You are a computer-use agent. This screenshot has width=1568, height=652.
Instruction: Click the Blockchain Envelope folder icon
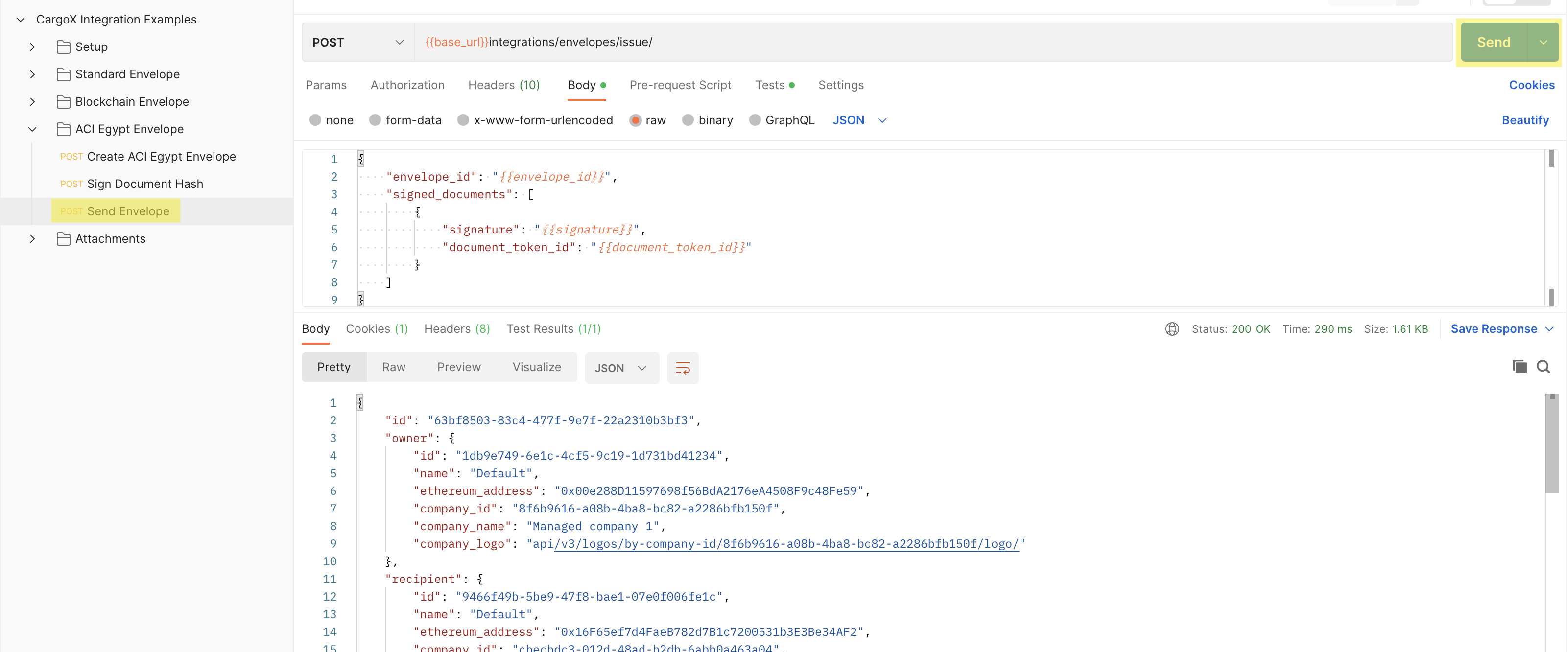[63, 102]
